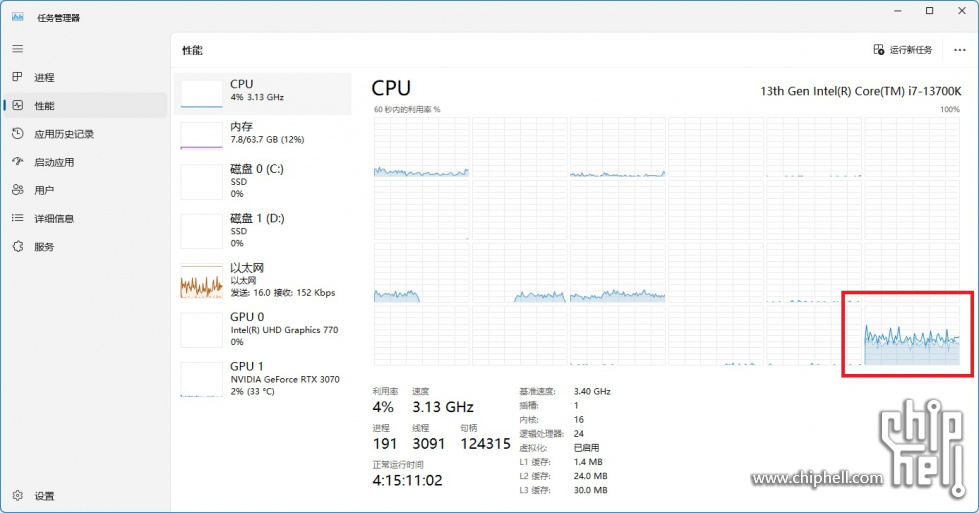Open 详细信息 page

pos(86,218)
